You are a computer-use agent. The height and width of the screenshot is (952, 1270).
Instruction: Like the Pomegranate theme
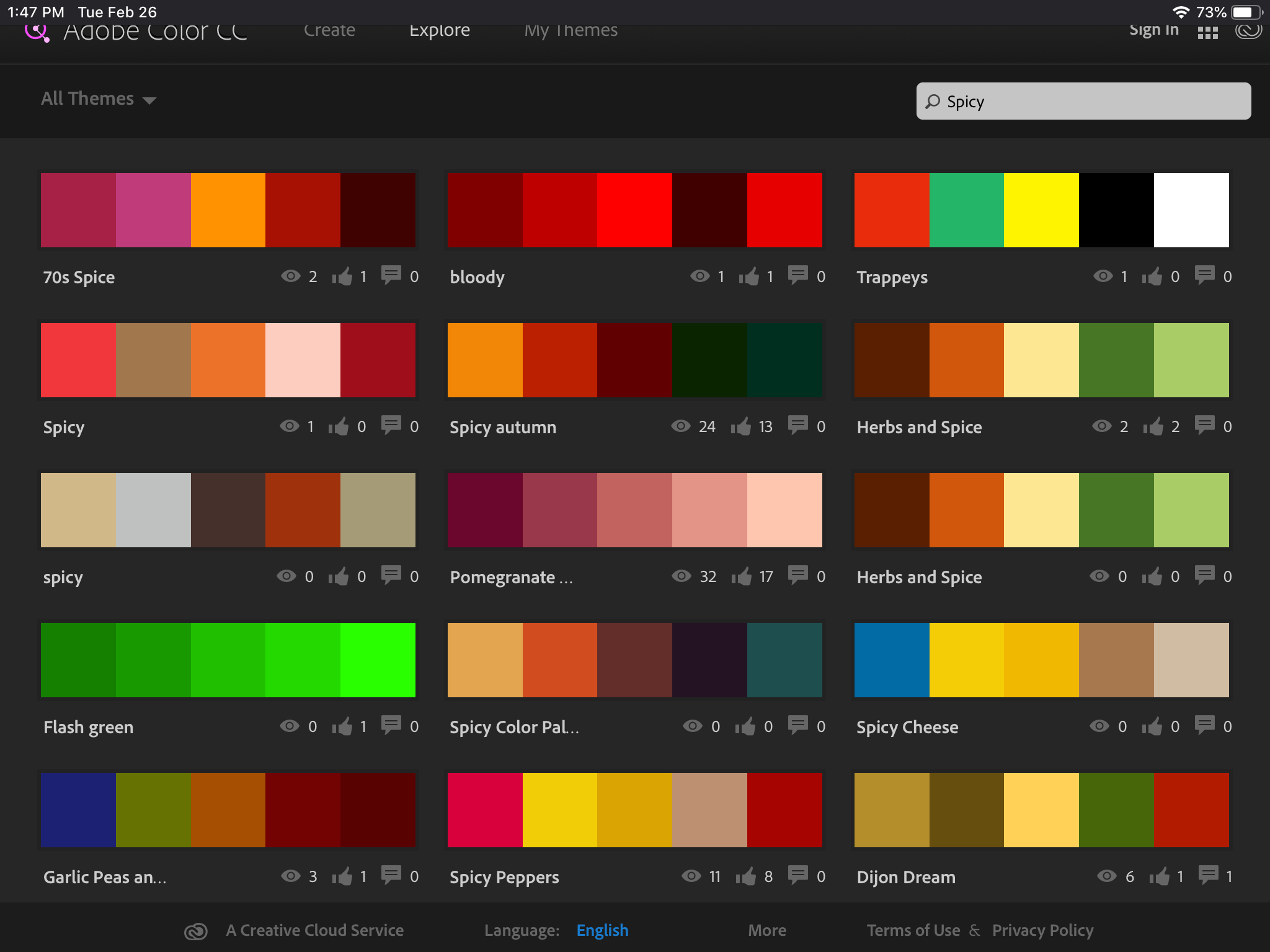coord(741,576)
